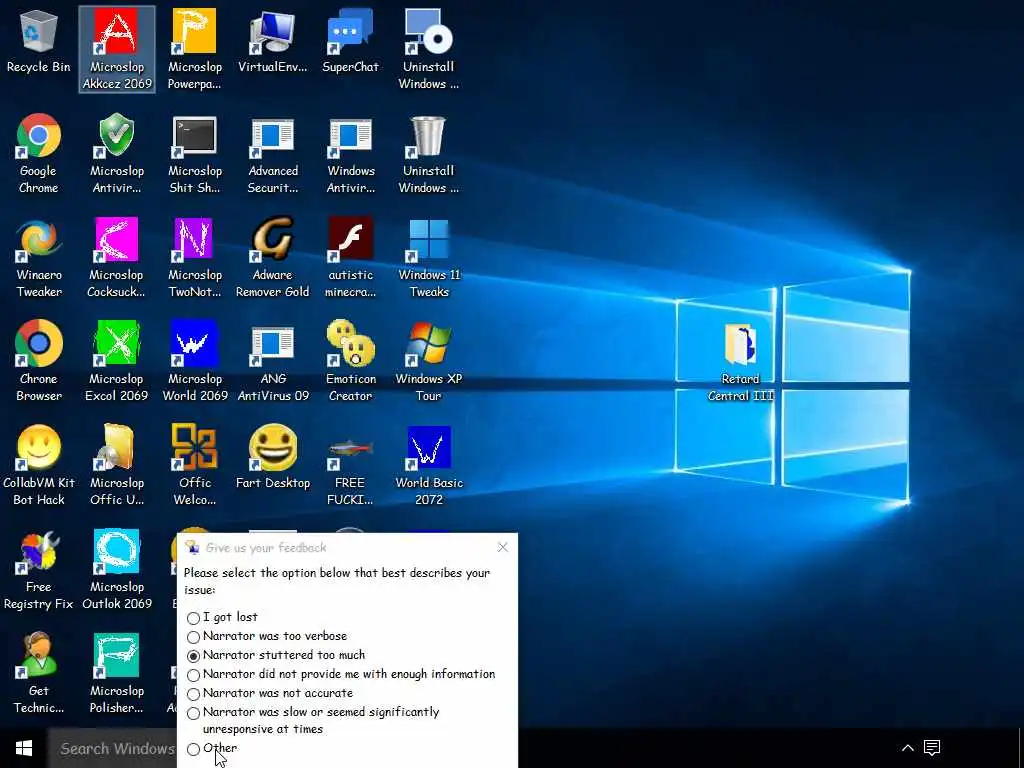Open CollabVM Kit Bot Hack icon
The image size is (1024, 768).
[39, 466]
